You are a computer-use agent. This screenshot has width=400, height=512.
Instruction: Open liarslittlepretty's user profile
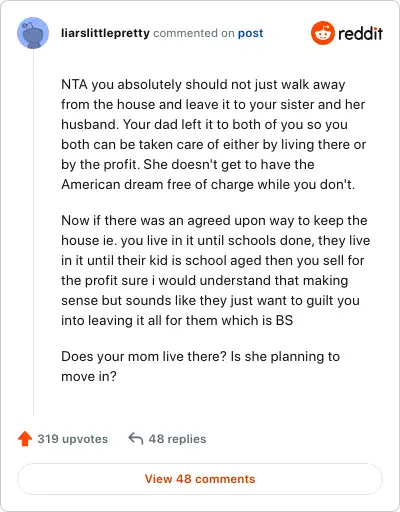click(105, 33)
